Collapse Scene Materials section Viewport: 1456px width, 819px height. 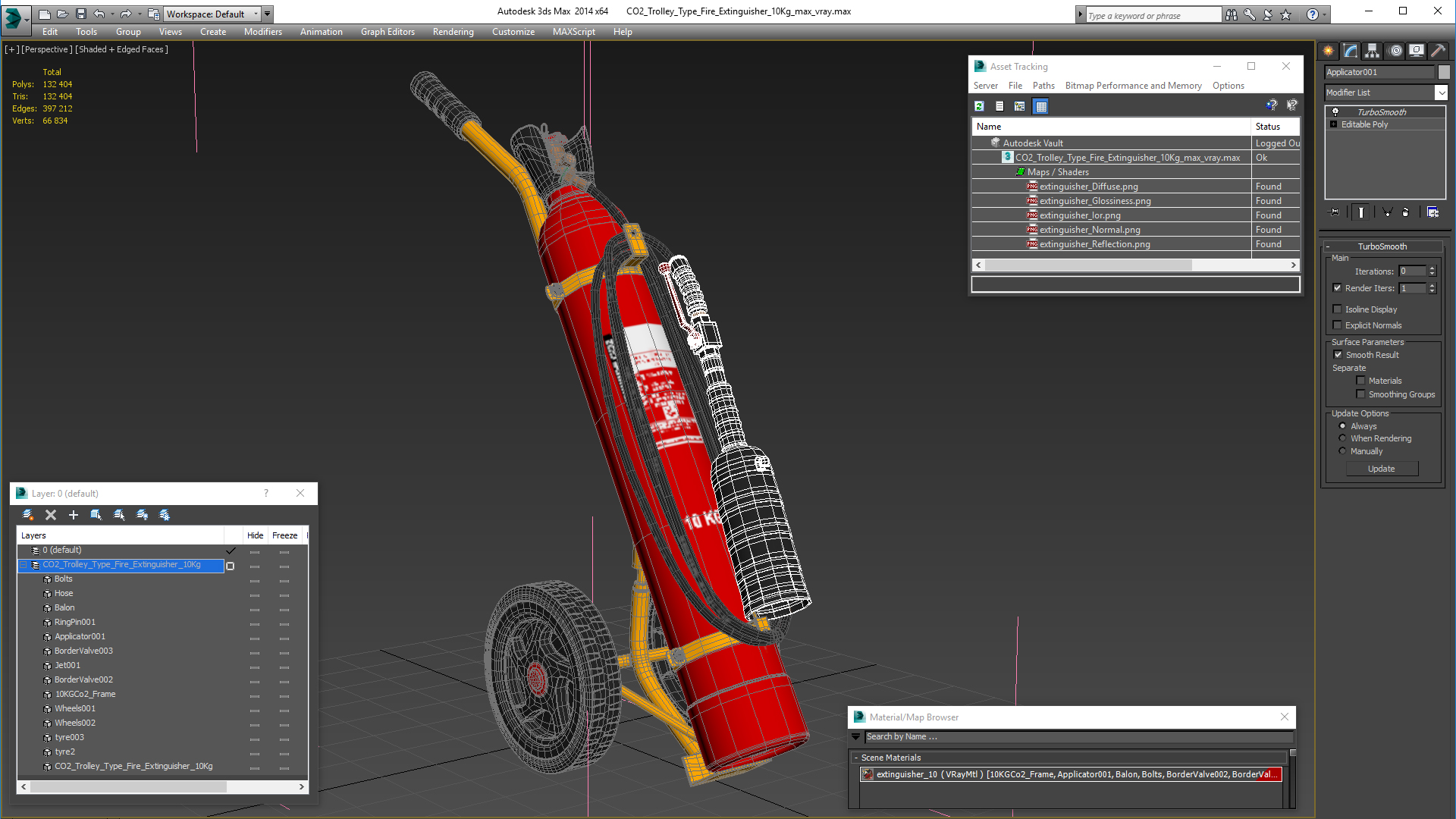click(856, 758)
